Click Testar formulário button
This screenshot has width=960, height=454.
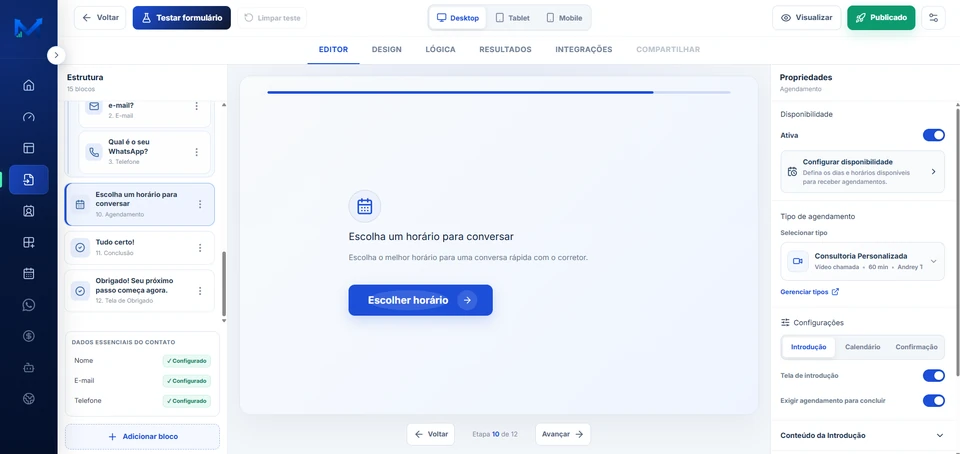pos(182,18)
